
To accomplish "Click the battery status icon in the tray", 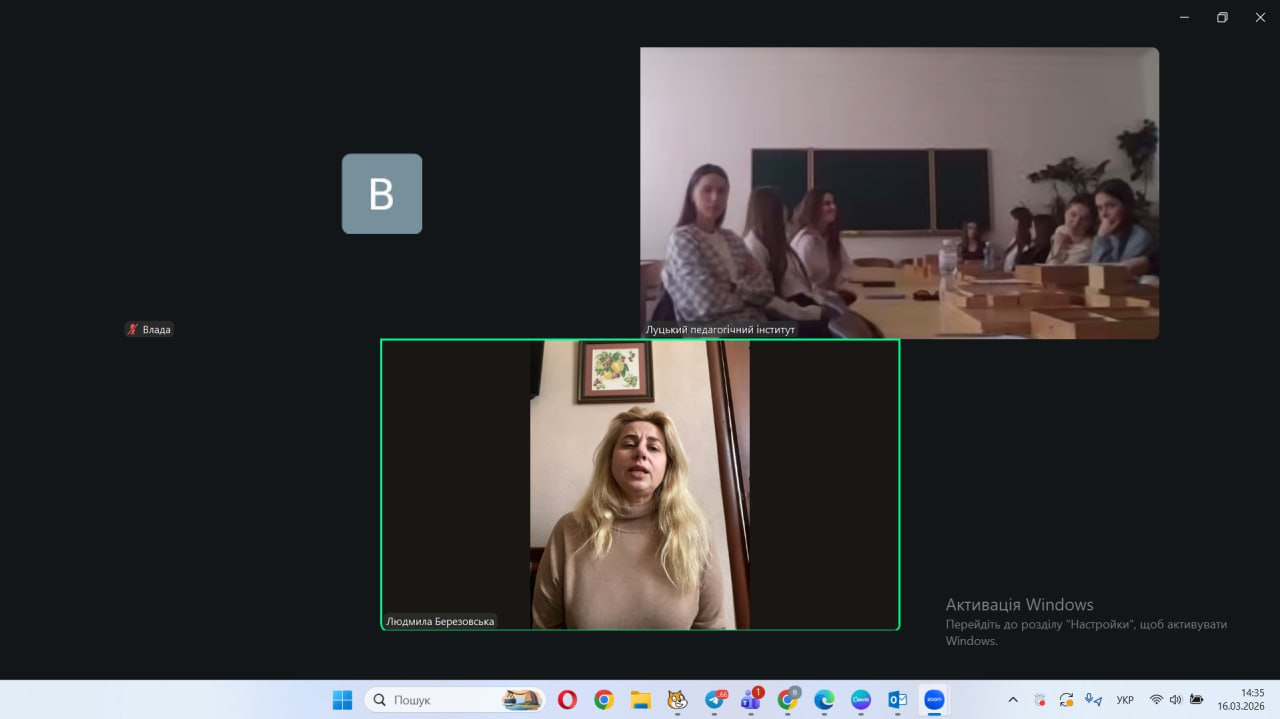I will point(1196,700).
